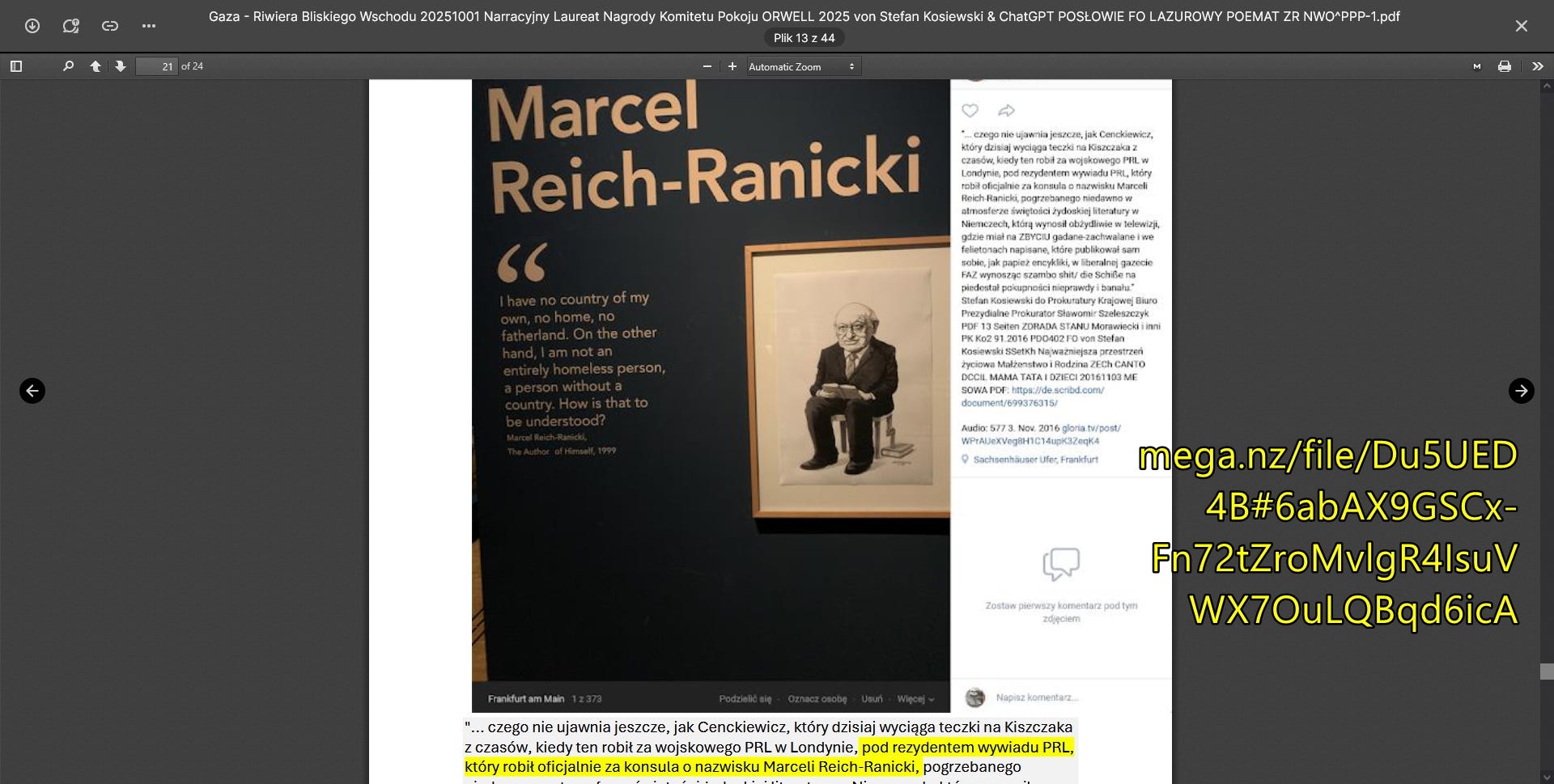
Task: Click Podzielić się under the photo
Action: (745, 699)
